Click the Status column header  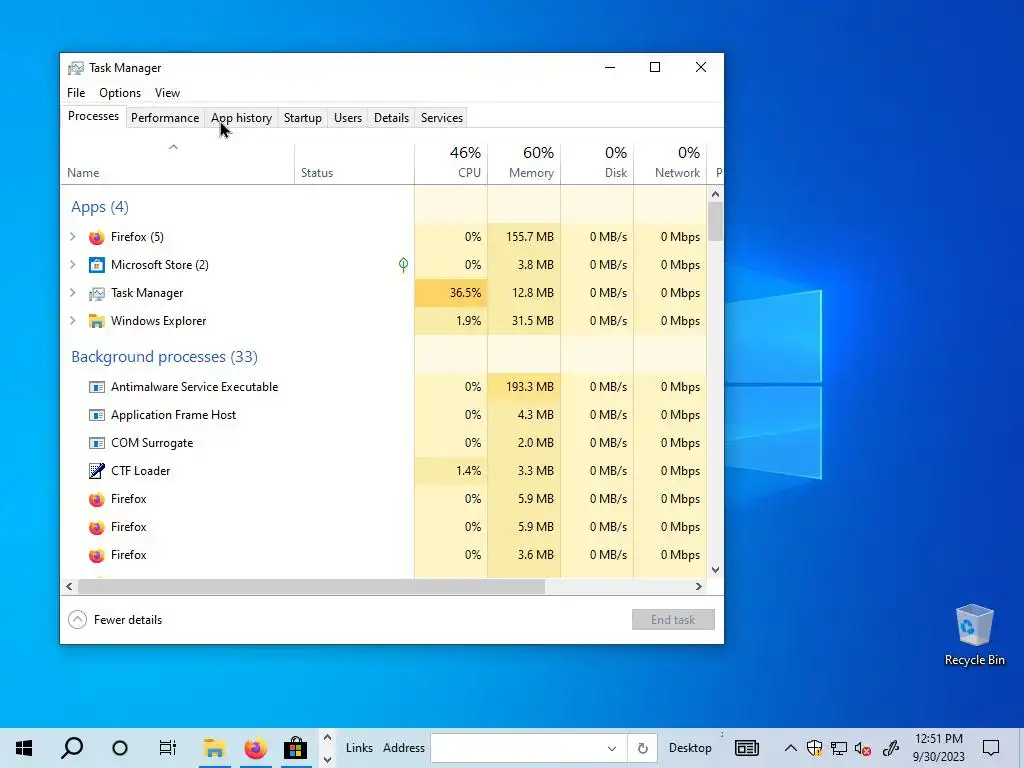(x=355, y=163)
